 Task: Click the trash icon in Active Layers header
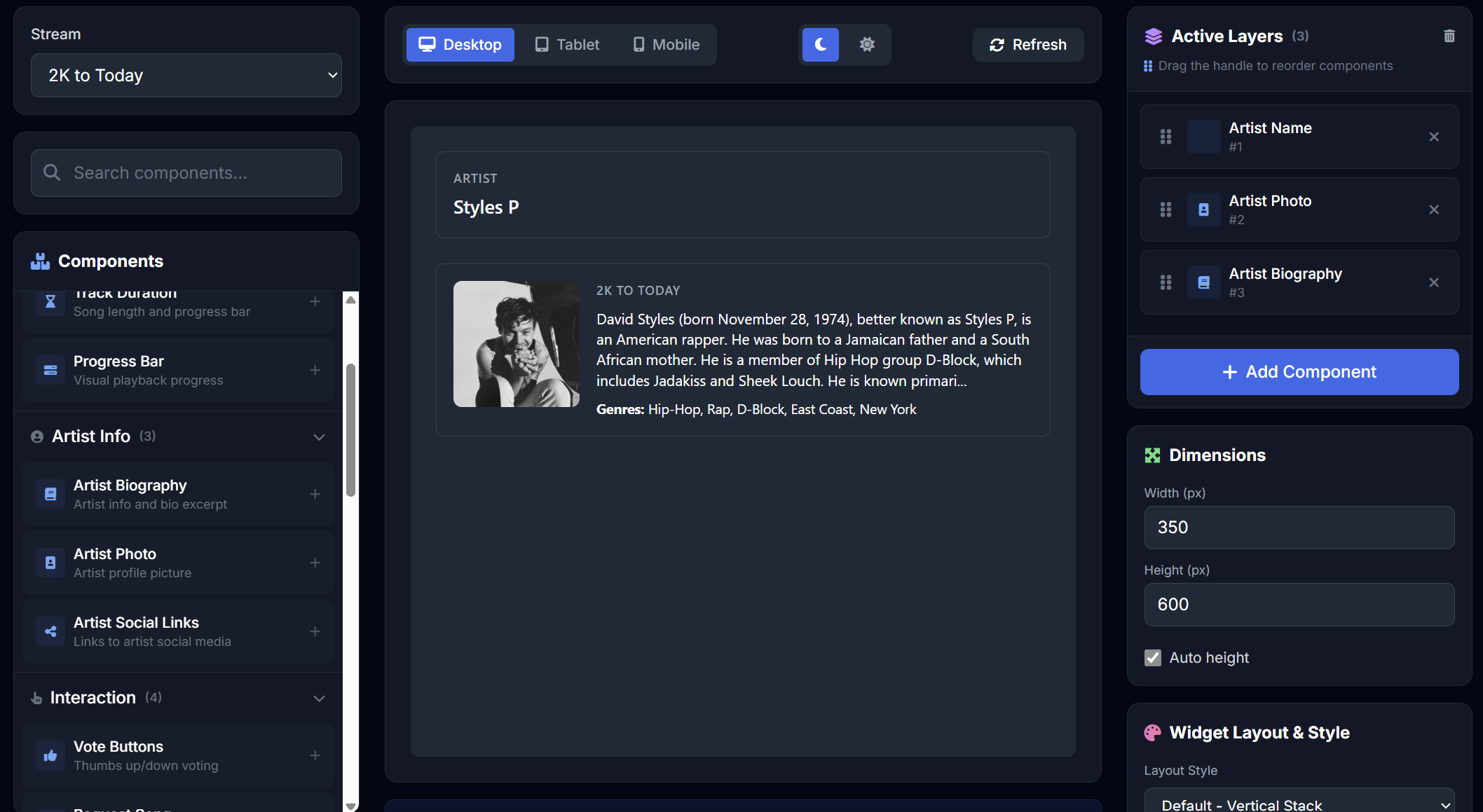[1449, 36]
